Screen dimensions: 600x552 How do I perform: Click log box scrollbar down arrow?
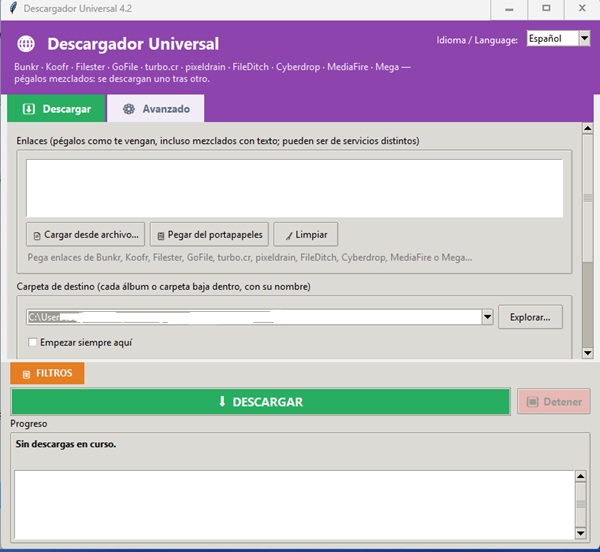tap(580, 533)
